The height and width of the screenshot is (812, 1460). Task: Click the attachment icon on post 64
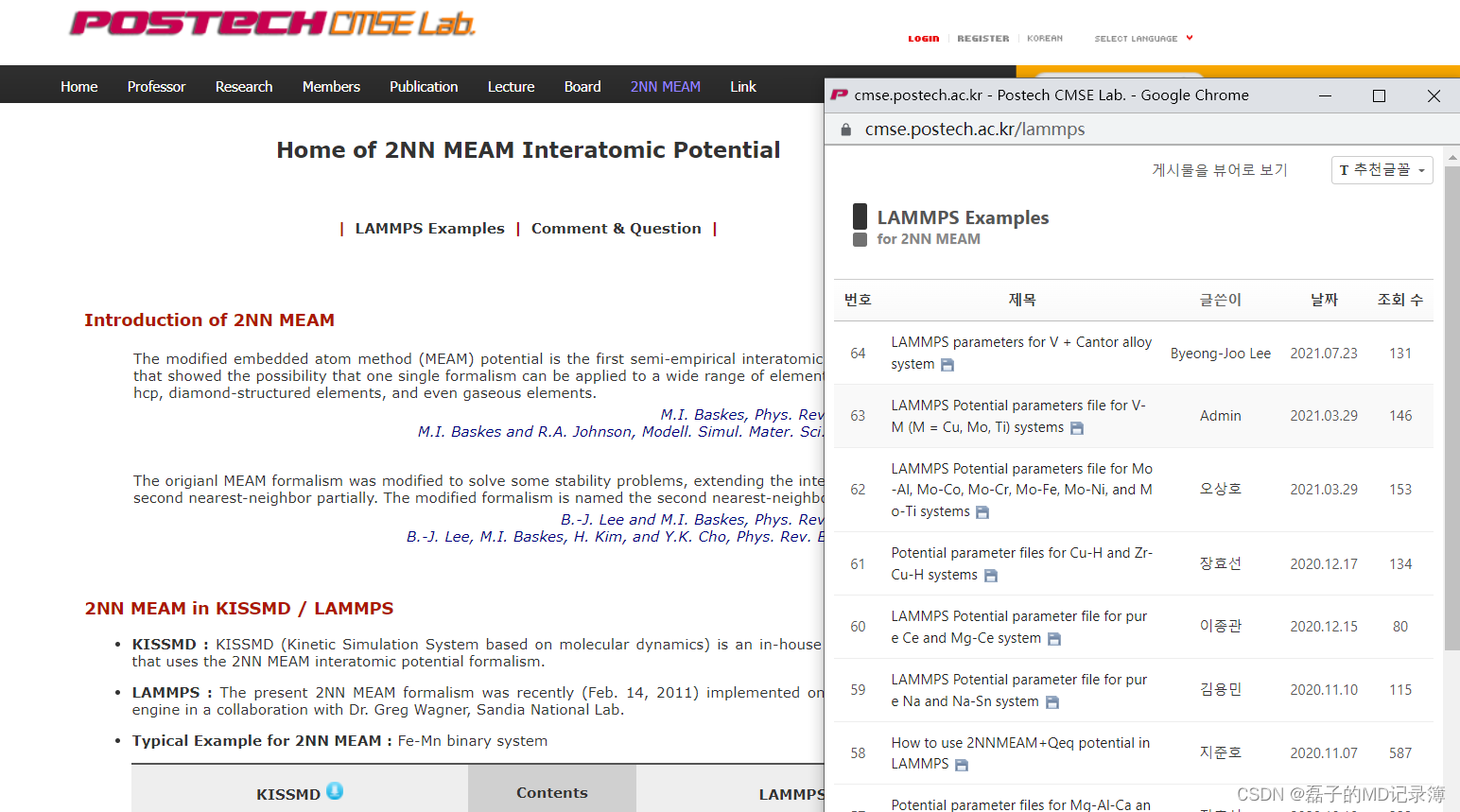click(947, 365)
